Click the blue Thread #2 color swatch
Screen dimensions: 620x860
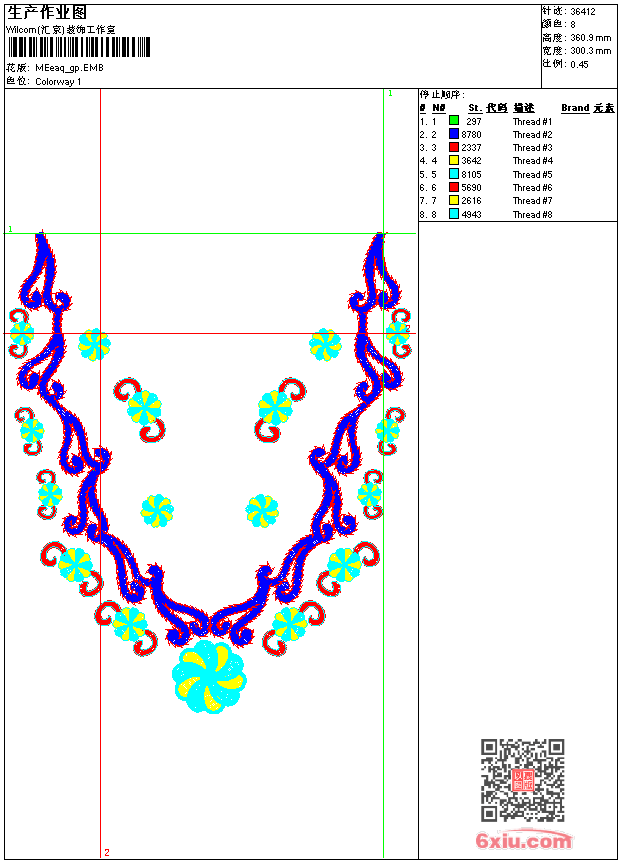click(x=454, y=133)
